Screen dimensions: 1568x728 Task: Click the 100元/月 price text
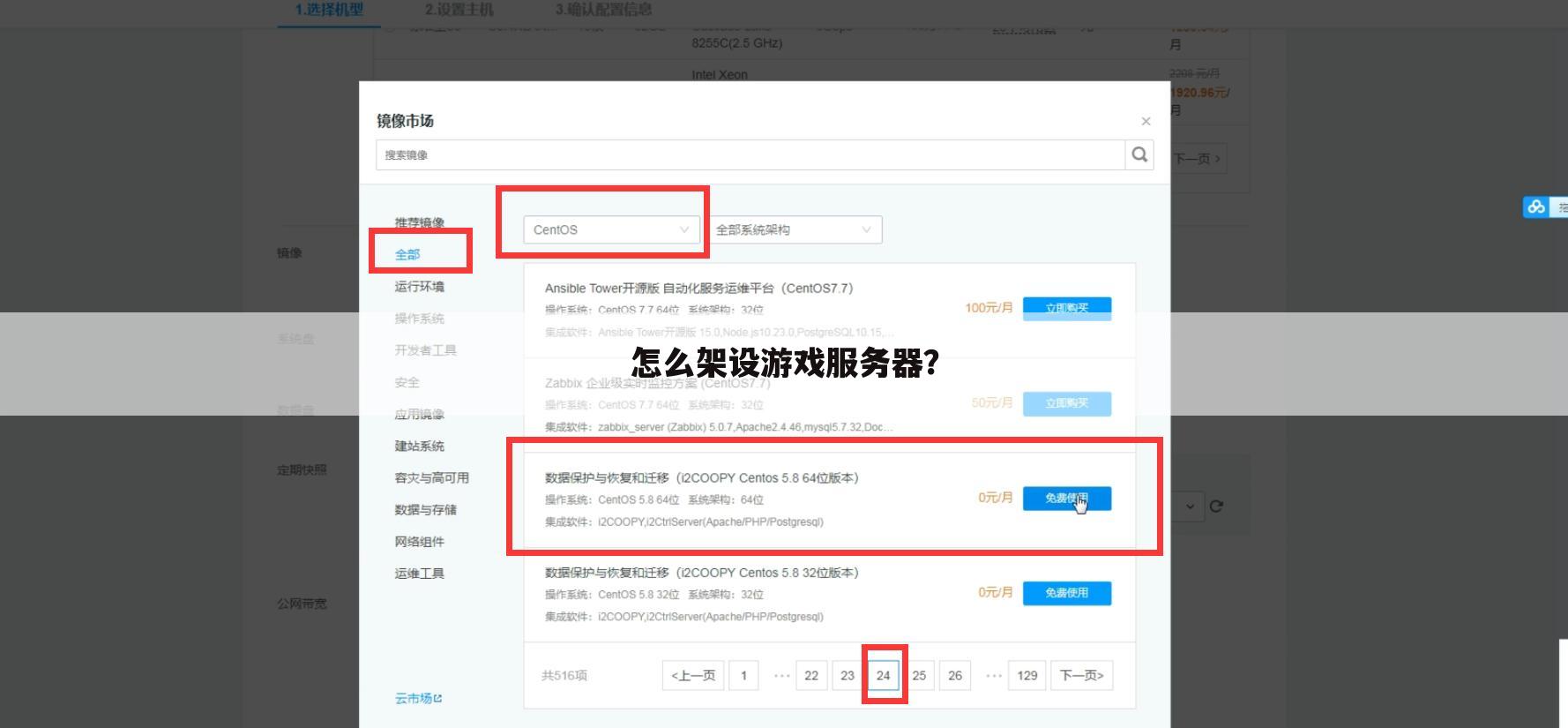989,308
